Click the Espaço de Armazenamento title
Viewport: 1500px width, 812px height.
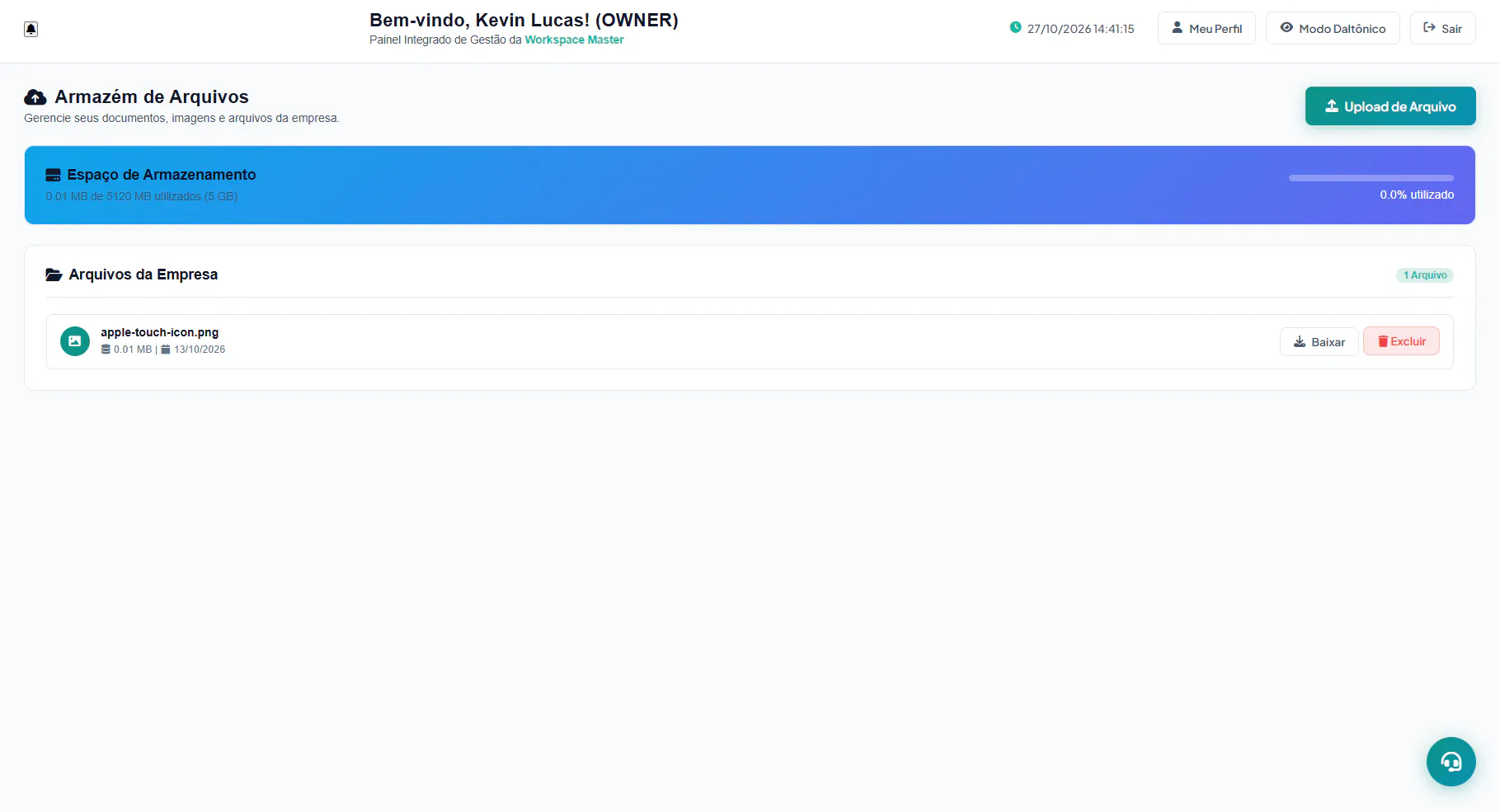pyautogui.click(x=162, y=175)
